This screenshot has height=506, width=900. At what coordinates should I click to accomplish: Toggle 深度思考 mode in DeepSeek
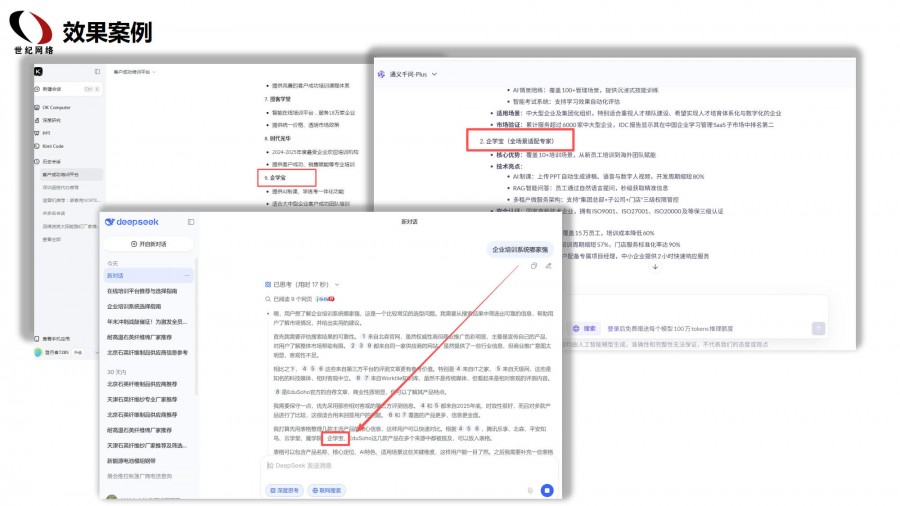click(284, 490)
